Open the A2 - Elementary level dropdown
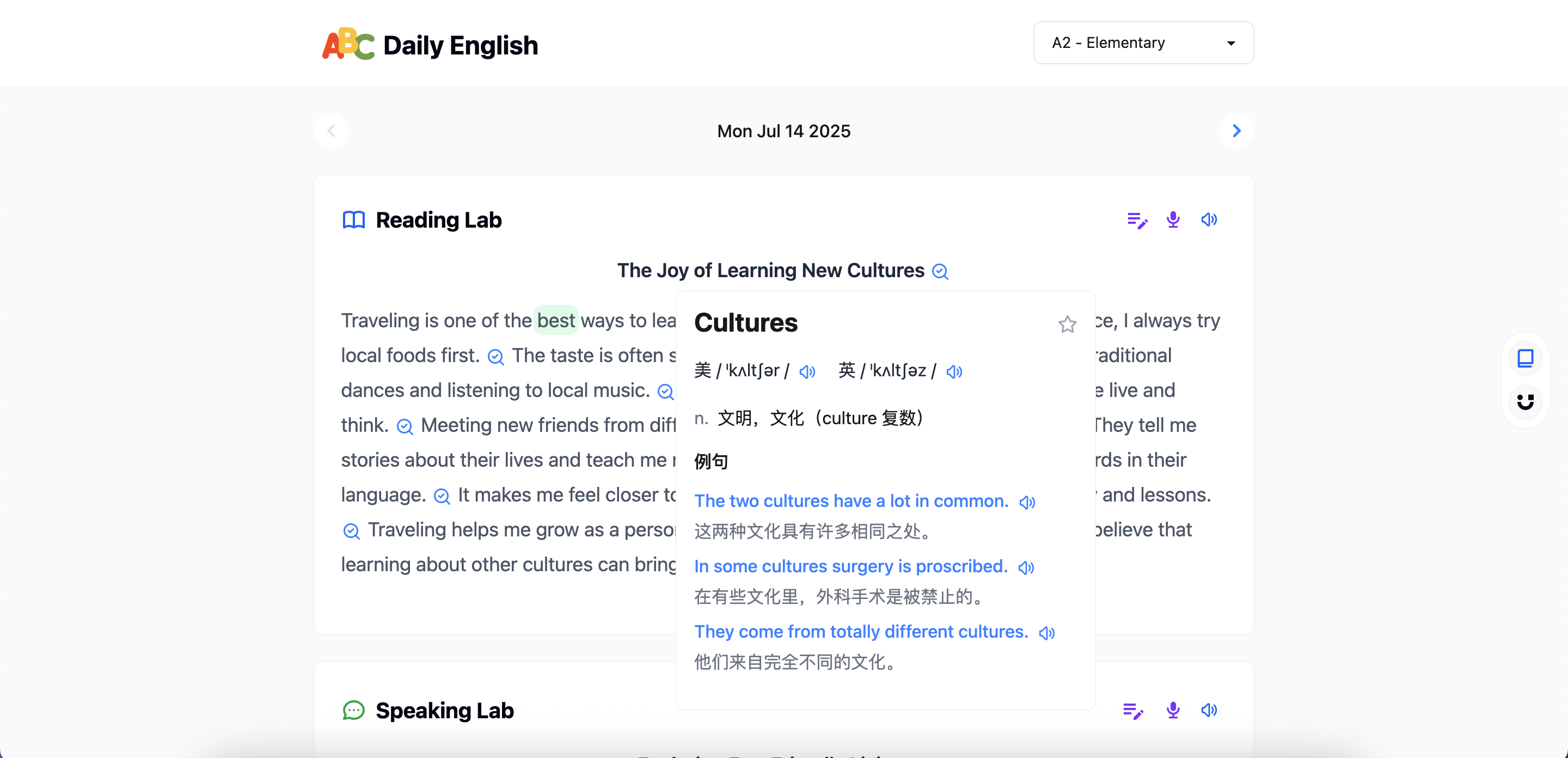The height and width of the screenshot is (758, 1568). click(1143, 42)
